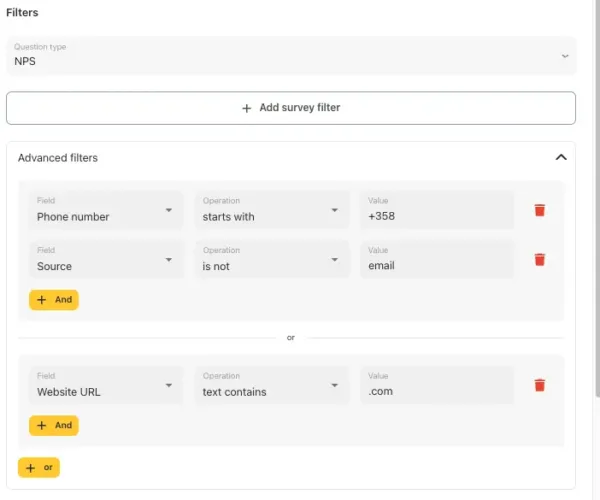
Task: Click the Add survey filter button
Action: 291,108
